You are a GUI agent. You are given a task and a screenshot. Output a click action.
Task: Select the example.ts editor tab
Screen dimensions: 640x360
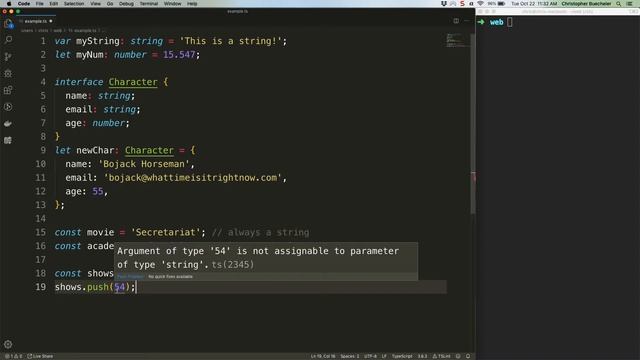(x=36, y=21)
